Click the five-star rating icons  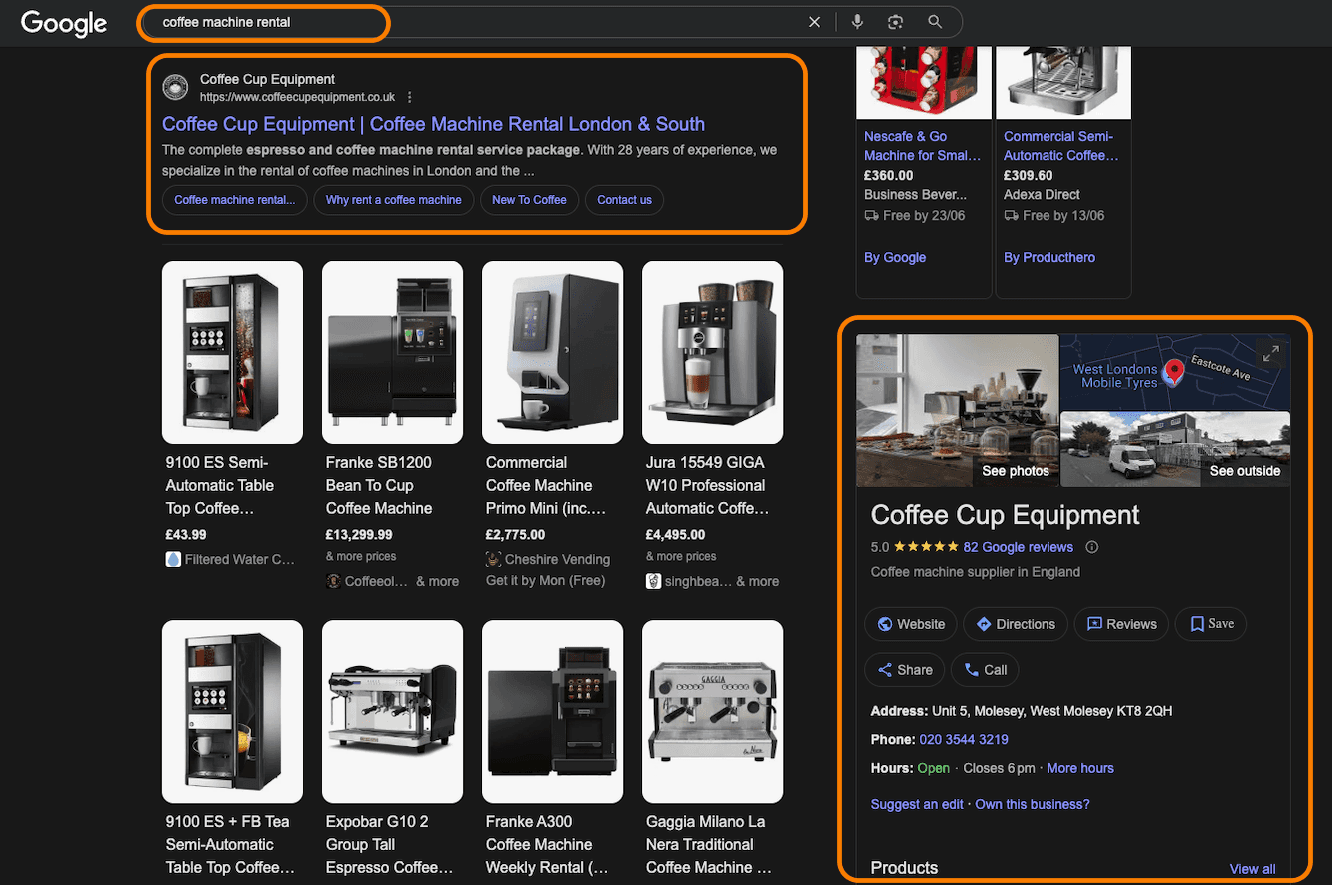[x=925, y=547]
